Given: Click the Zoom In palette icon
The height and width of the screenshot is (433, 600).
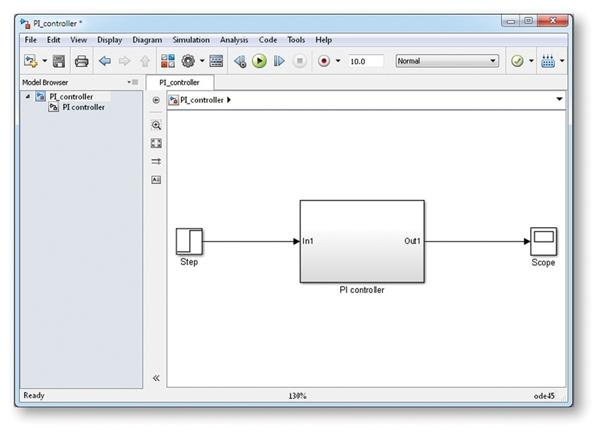Looking at the screenshot, I should tap(156, 125).
